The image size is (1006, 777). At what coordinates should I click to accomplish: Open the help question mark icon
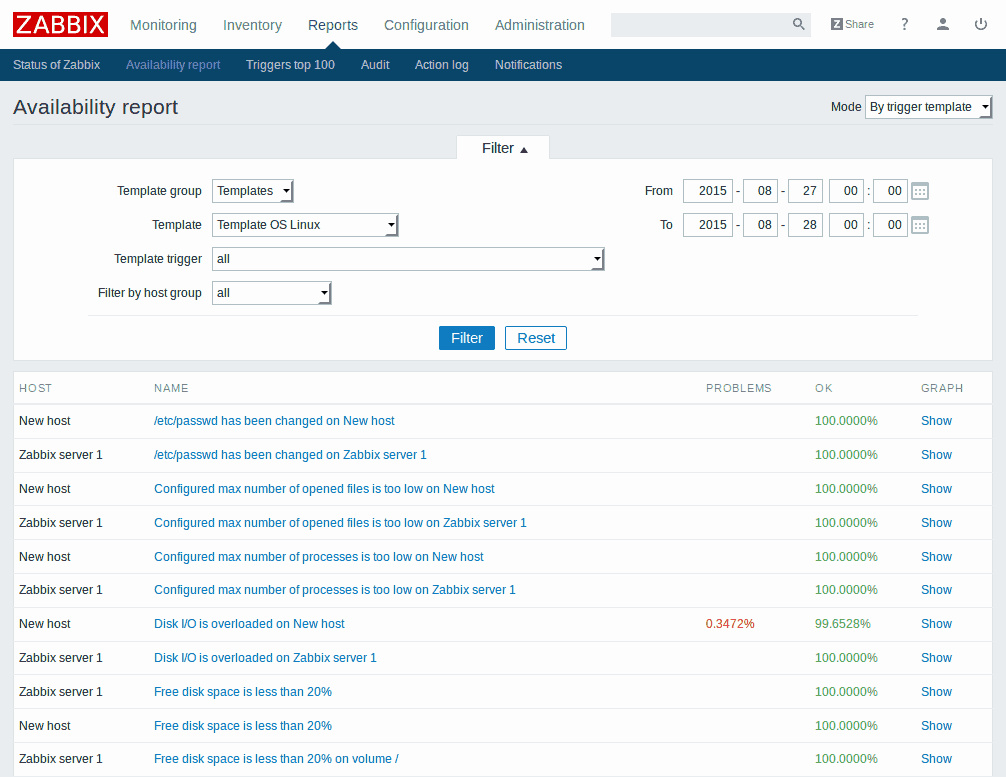[x=905, y=24]
